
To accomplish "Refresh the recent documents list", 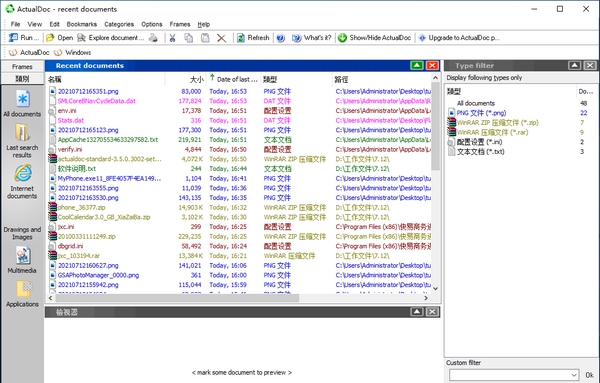I will (253, 37).
